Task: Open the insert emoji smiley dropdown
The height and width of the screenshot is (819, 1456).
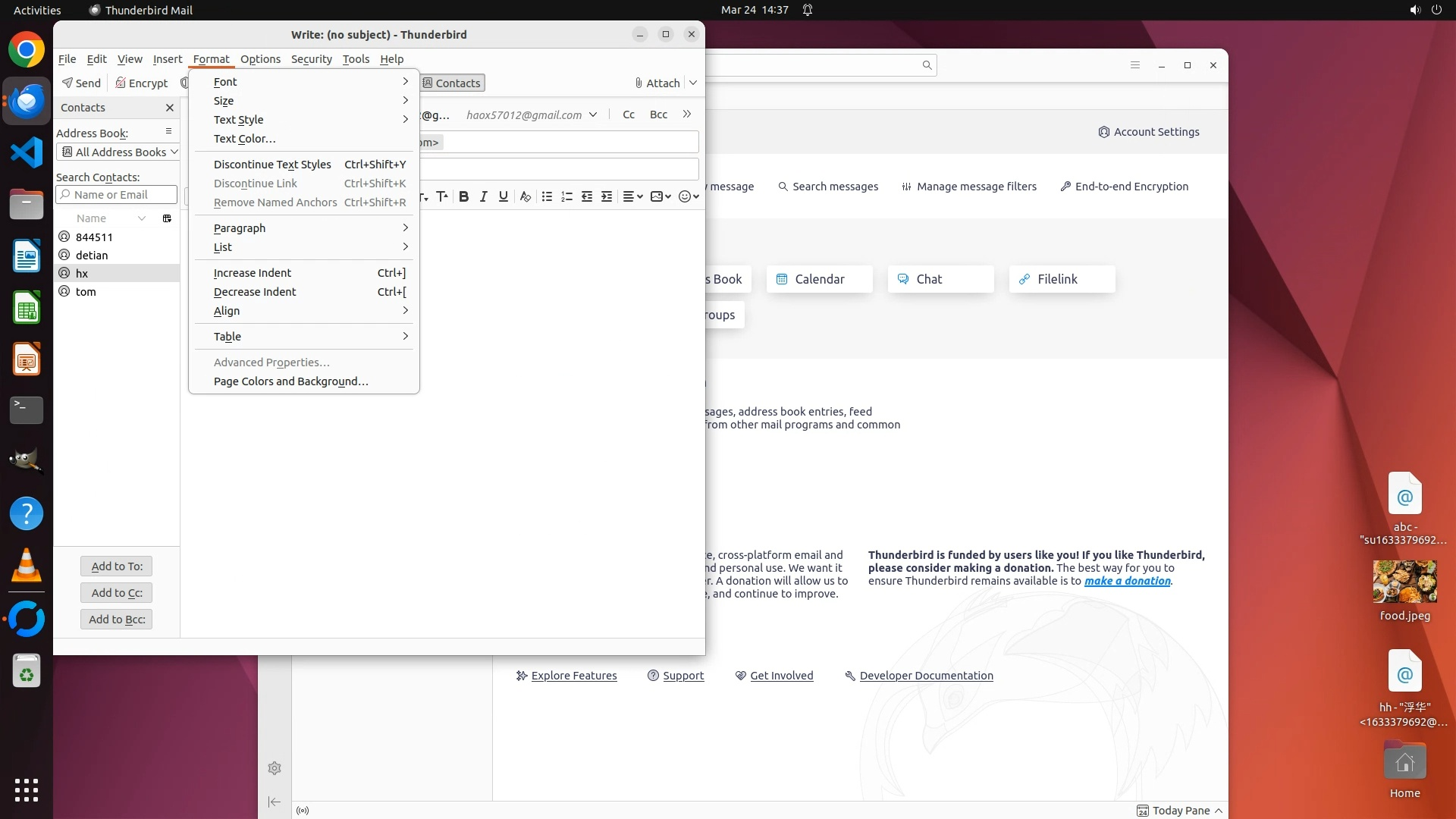Action: [x=689, y=196]
